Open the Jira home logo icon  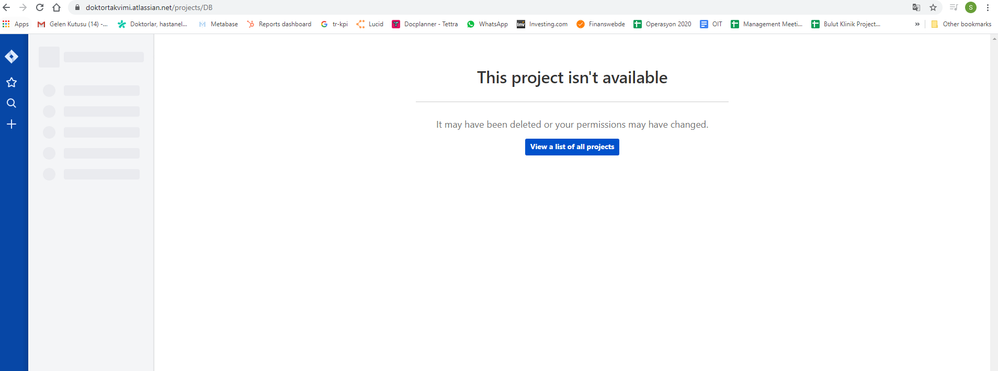click(x=11, y=57)
